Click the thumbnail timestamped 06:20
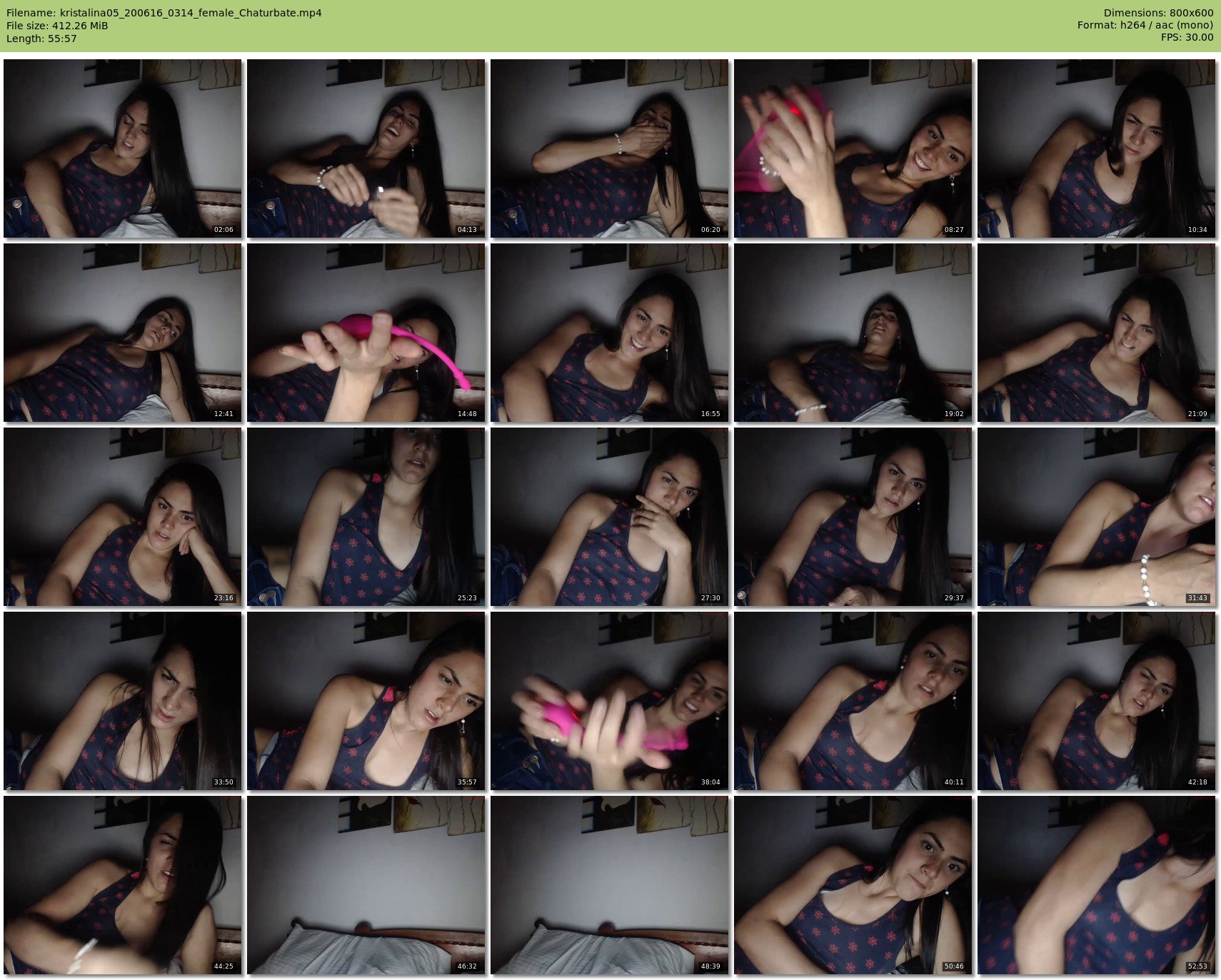The image size is (1221, 980). click(610, 148)
